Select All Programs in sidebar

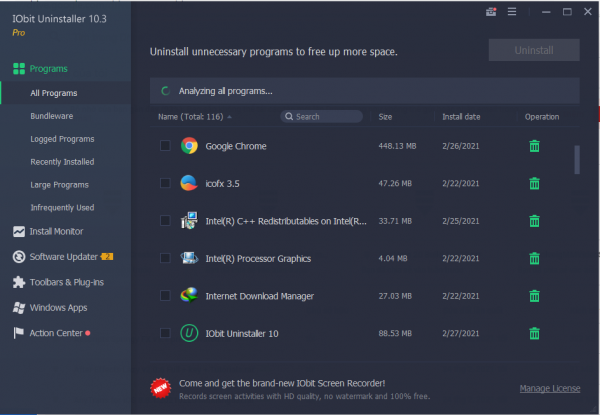pos(54,93)
